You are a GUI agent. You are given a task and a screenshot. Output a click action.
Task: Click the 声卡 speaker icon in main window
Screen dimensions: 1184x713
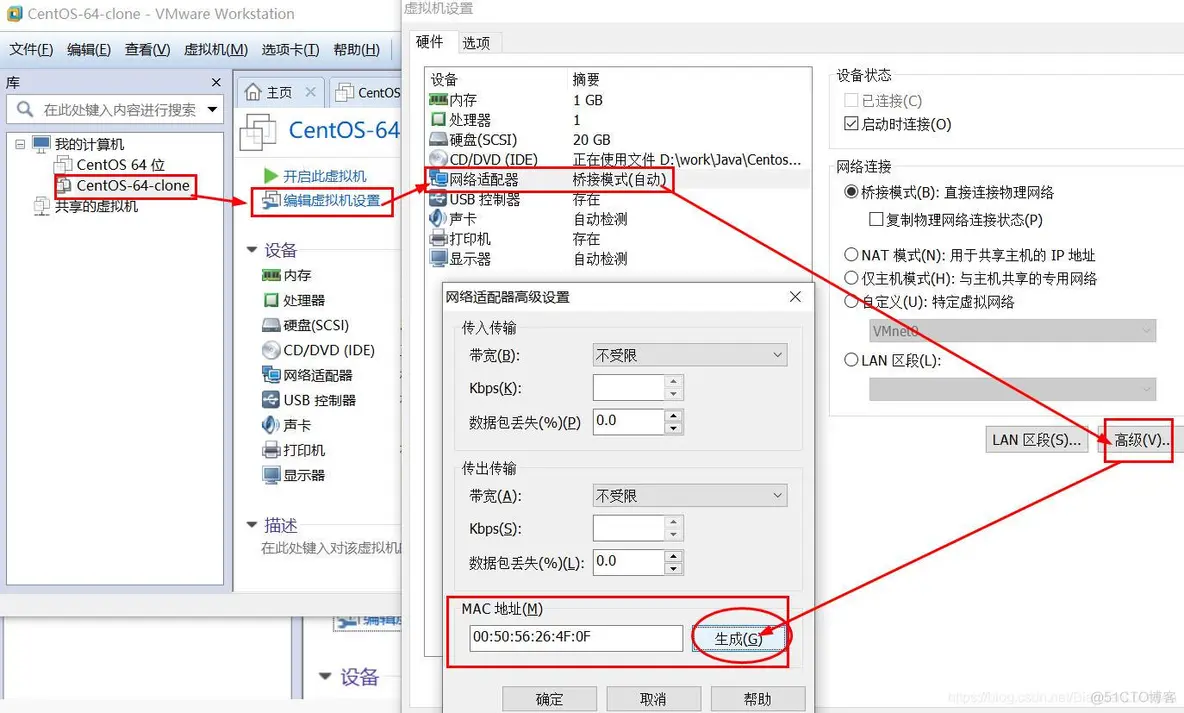click(x=271, y=425)
